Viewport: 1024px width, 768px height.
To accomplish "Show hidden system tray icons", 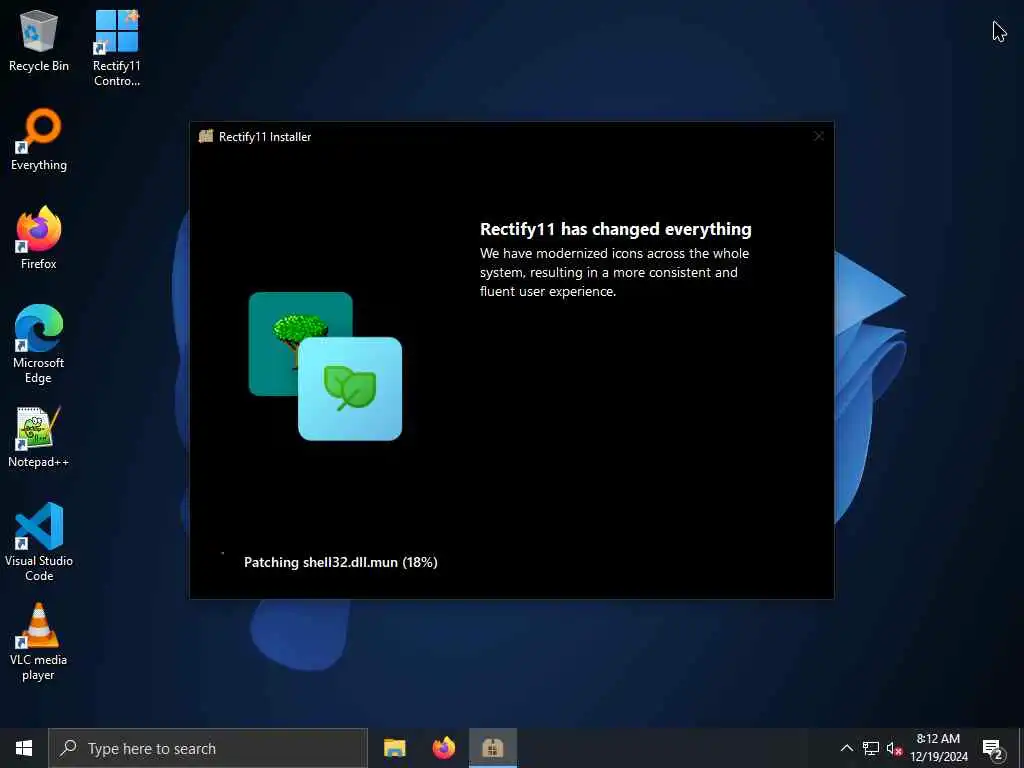I will [846, 748].
